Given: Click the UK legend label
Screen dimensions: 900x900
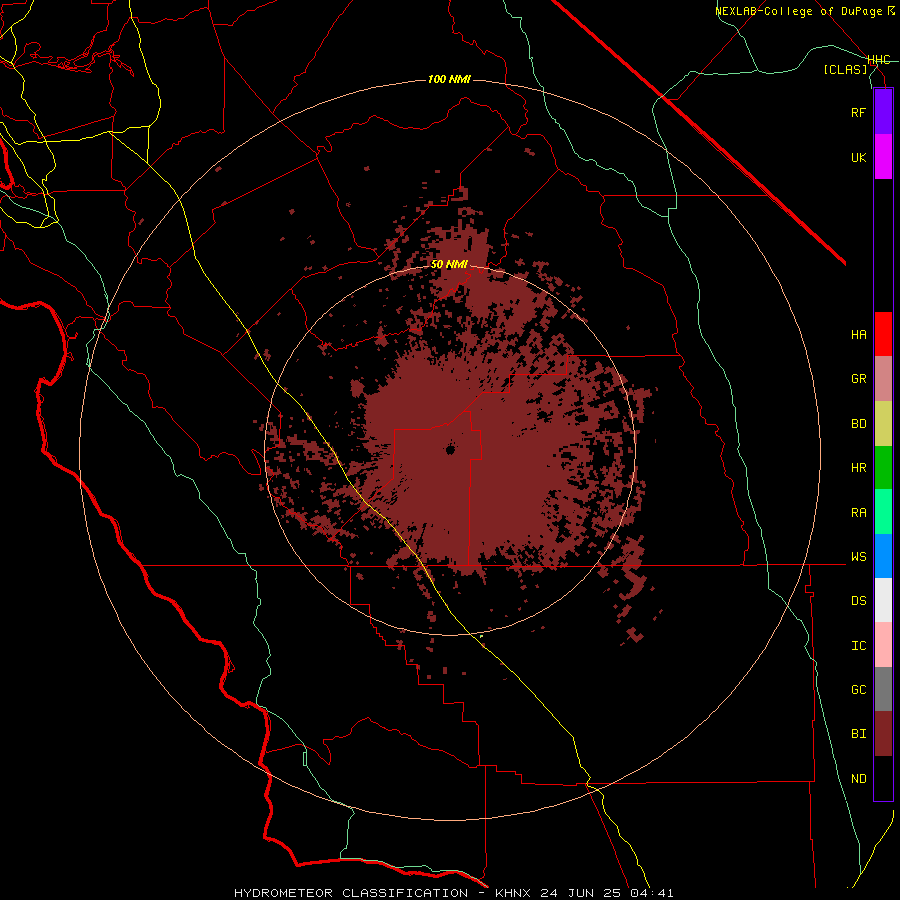Looking at the screenshot, I should pyautogui.click(x=858, y=157).
